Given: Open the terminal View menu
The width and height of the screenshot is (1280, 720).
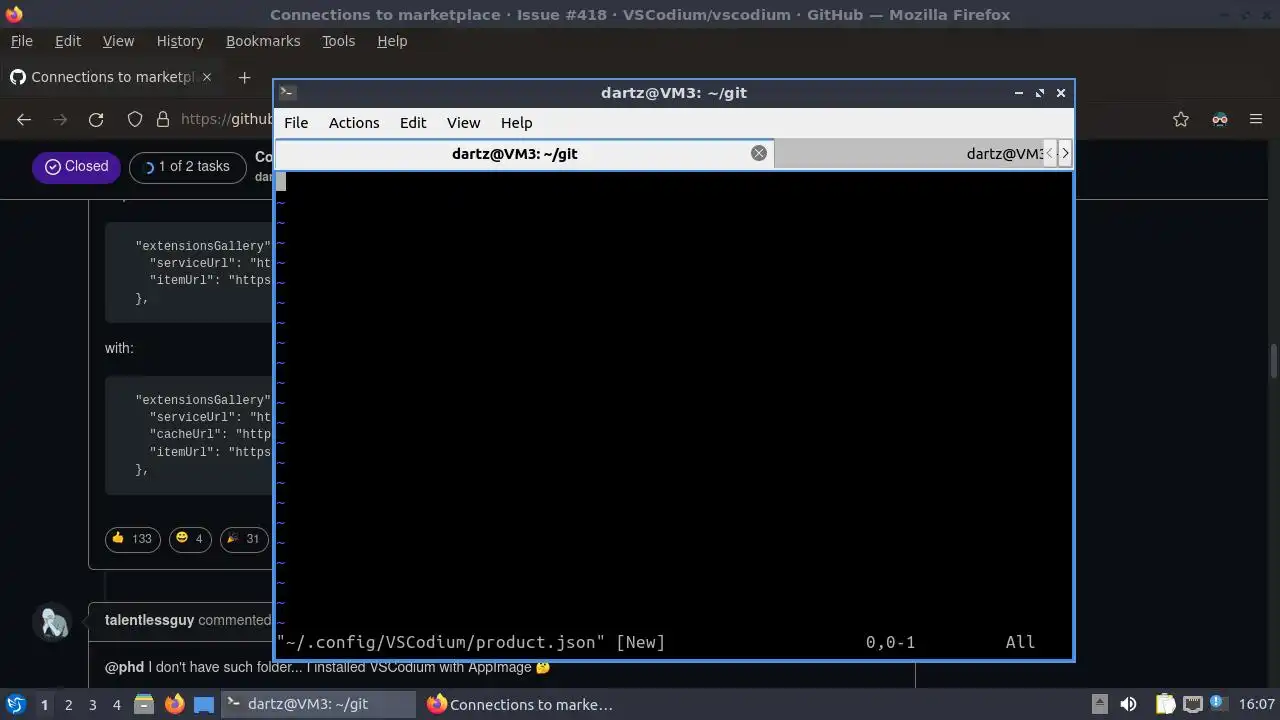Looking at the screenshot, I should point(463,123).
